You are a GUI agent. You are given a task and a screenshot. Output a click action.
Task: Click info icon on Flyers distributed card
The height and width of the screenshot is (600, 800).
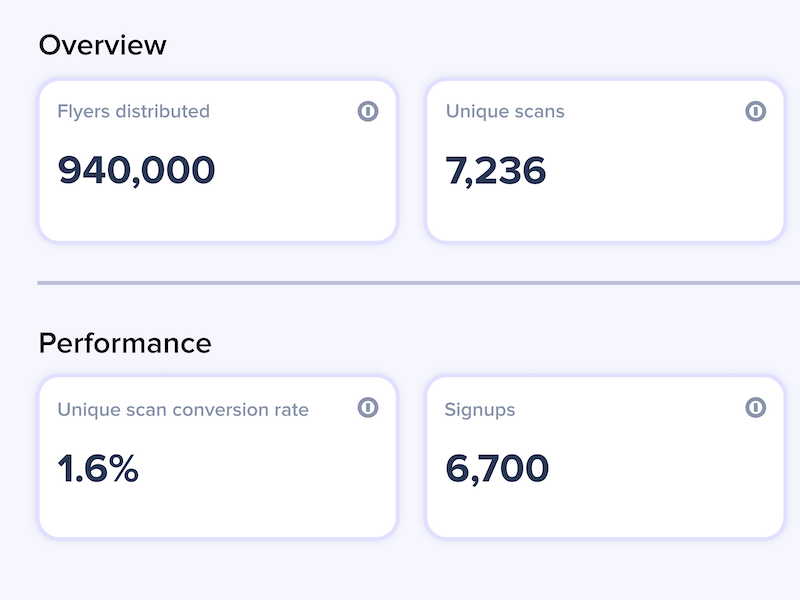(368, 111)
